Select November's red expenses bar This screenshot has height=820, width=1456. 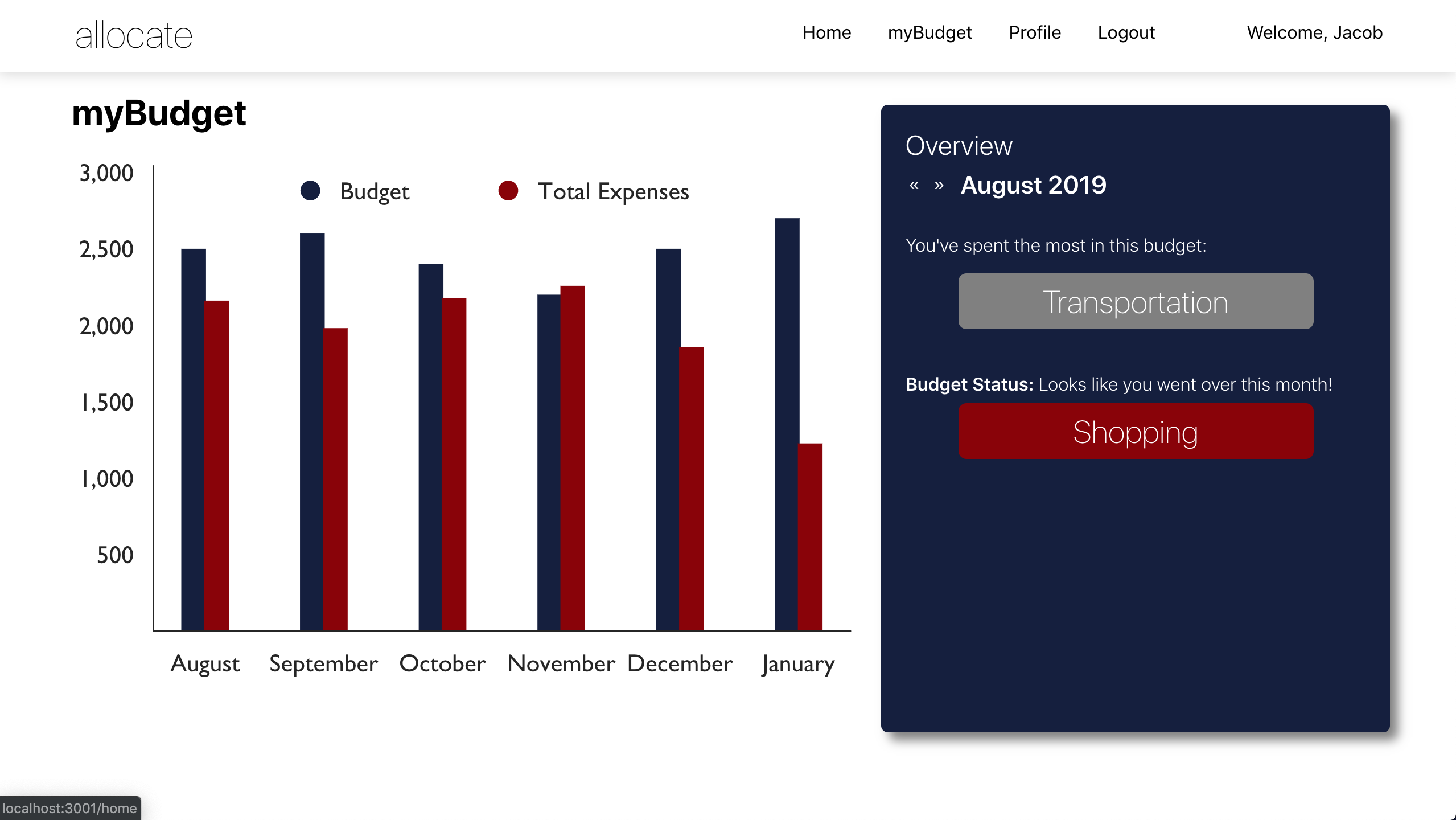coord(573,458)
